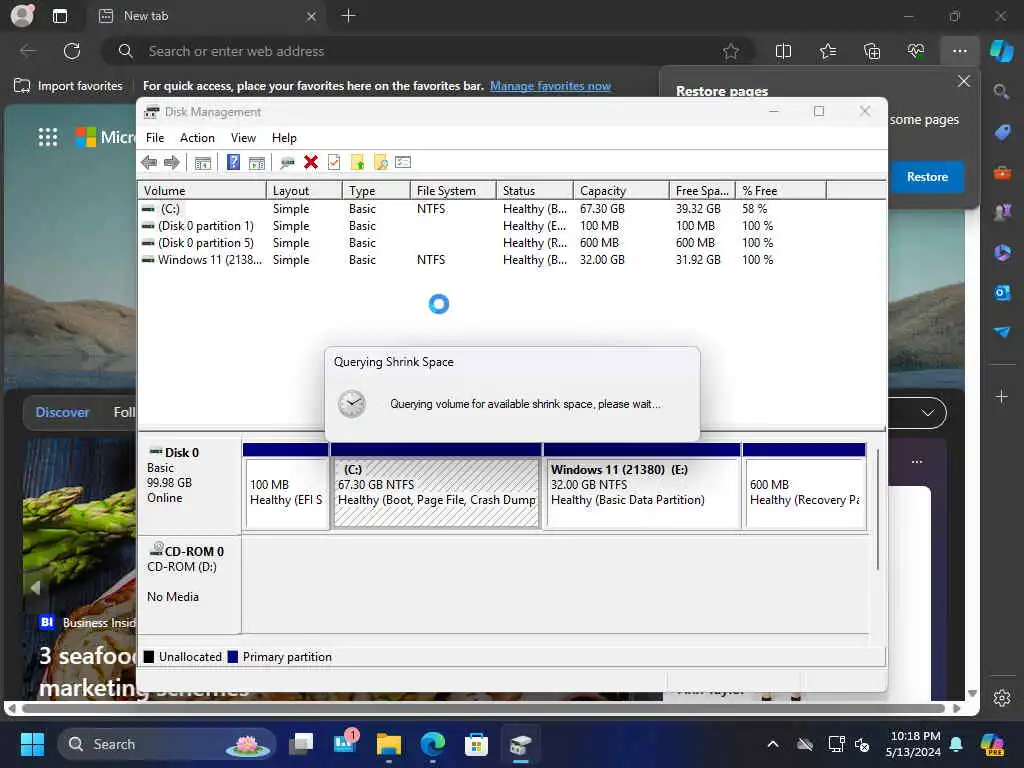This screenshot has width=1024, height=768.
Task: Click the folder with magnifier toolbar icon
Action: click(x=381, y=162)
